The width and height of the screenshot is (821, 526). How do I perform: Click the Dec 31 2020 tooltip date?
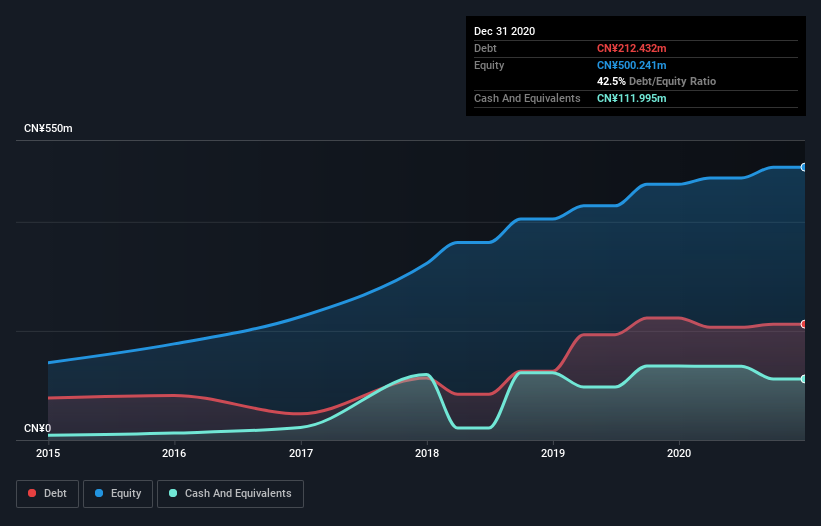(x=504, y=31)
